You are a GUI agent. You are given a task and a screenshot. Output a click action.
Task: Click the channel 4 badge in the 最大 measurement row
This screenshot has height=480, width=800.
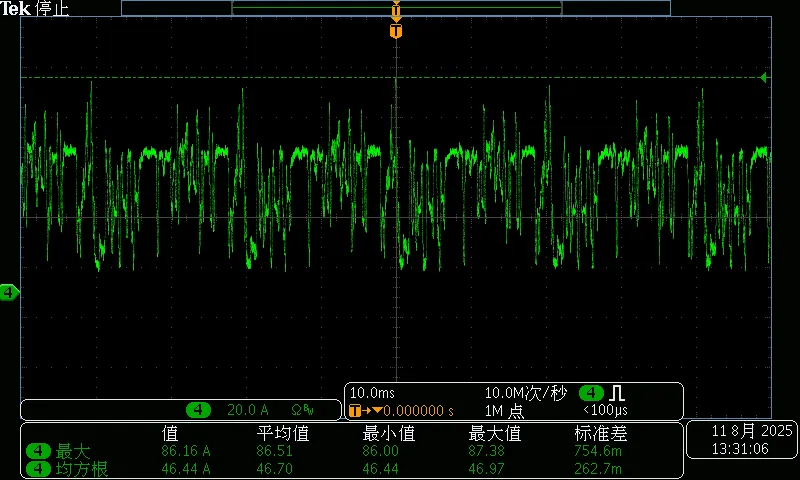coord(38,451)
